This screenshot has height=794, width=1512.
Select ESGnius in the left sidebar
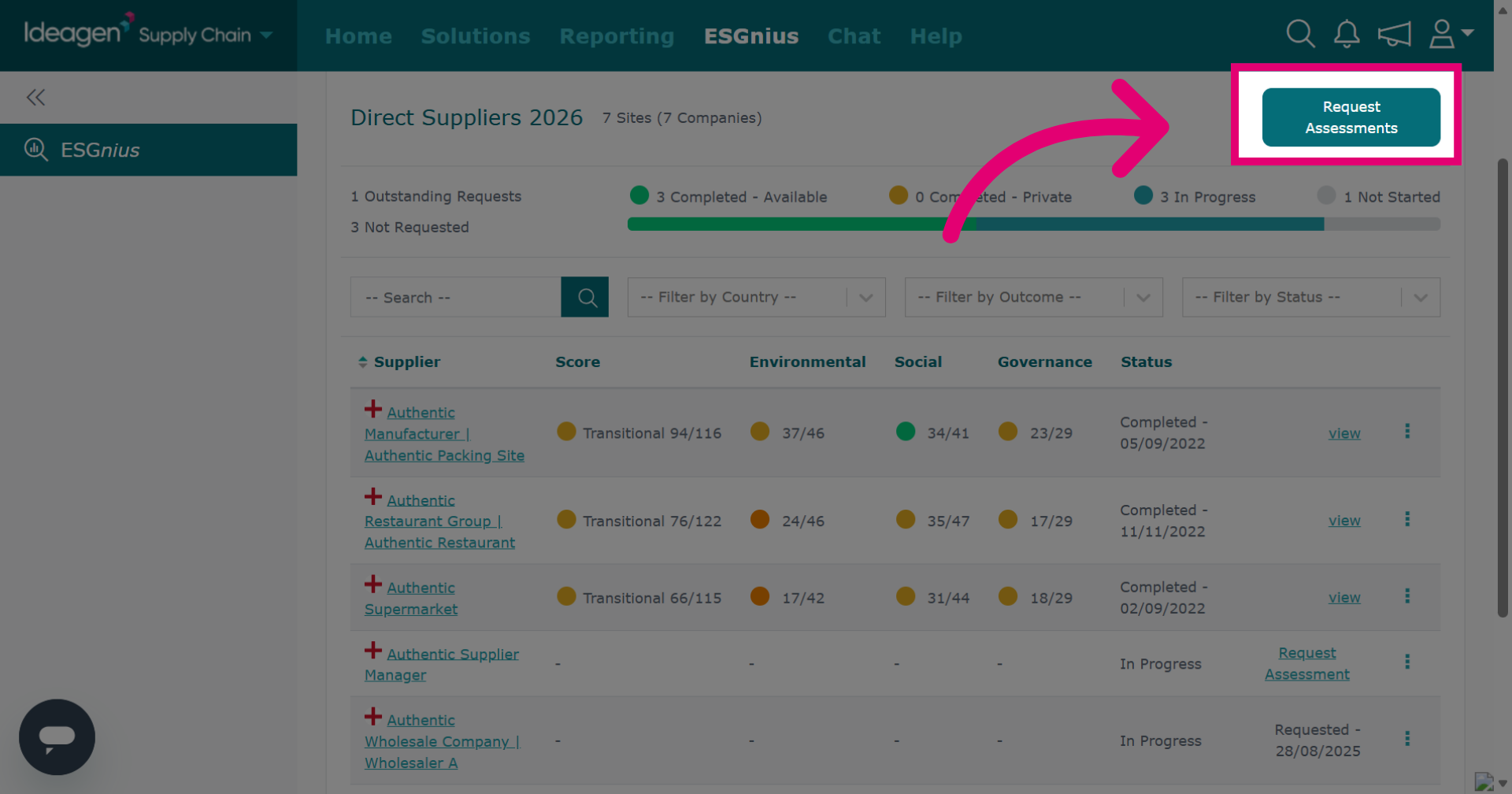(148, 150)
